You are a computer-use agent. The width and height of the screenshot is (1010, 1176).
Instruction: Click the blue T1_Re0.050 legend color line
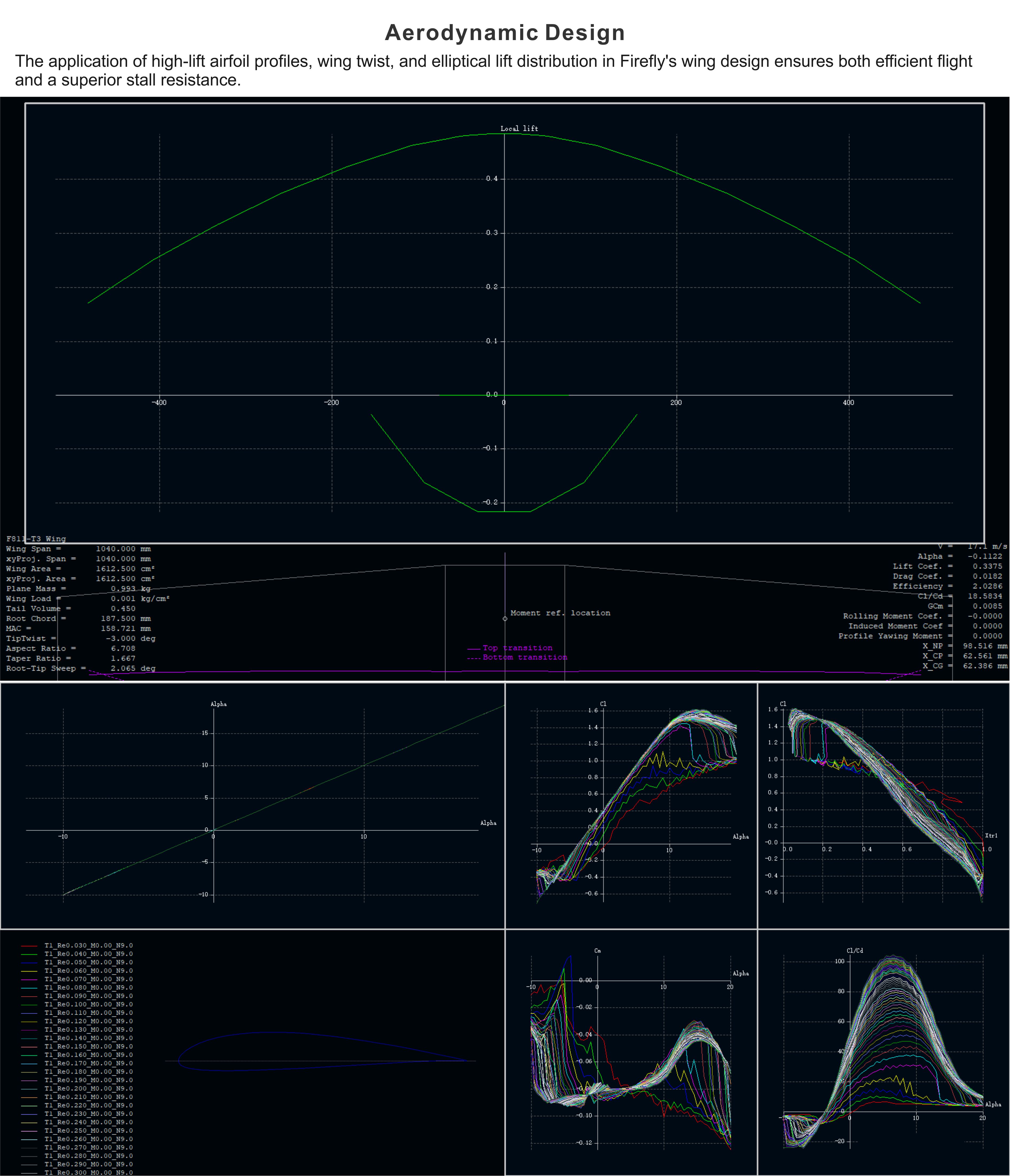pos(29,963)
